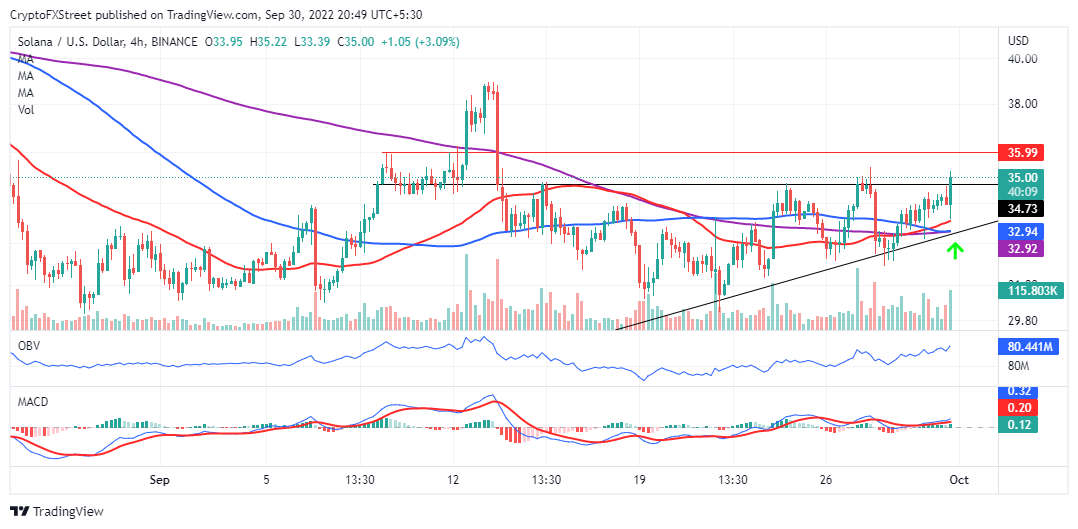
Task: Click the first MA legend entry
Action: pyautogui.click(x=26, y=60)
